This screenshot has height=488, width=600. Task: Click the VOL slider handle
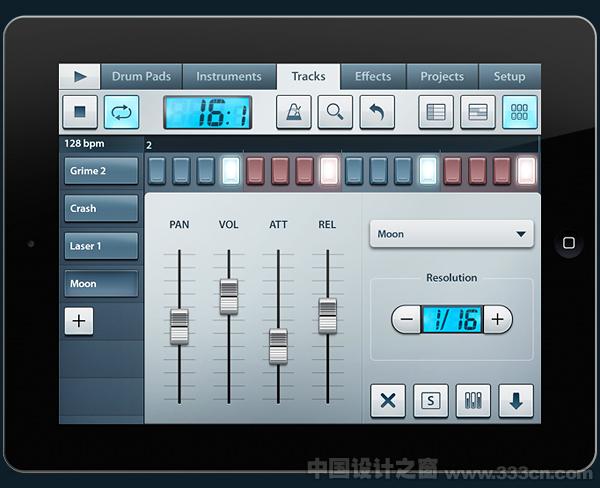click(229, 297)
